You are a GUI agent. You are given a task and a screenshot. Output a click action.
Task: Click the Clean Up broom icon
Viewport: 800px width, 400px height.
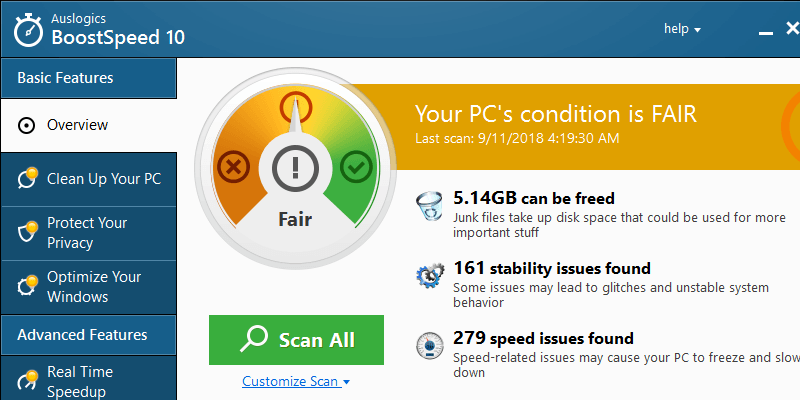[28, 179]
